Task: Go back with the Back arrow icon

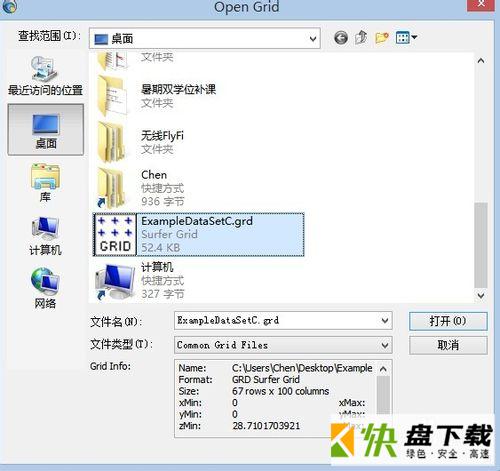Action: point(341,38)
